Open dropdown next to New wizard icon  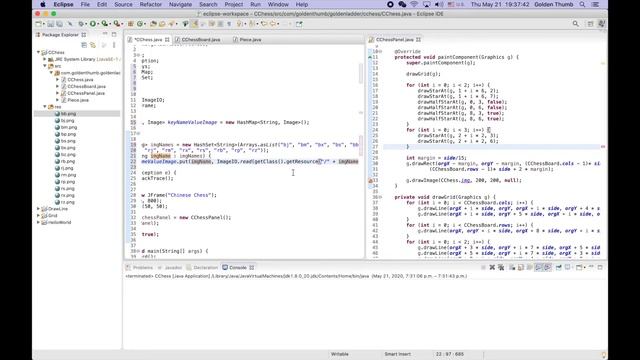click(44, 24)
